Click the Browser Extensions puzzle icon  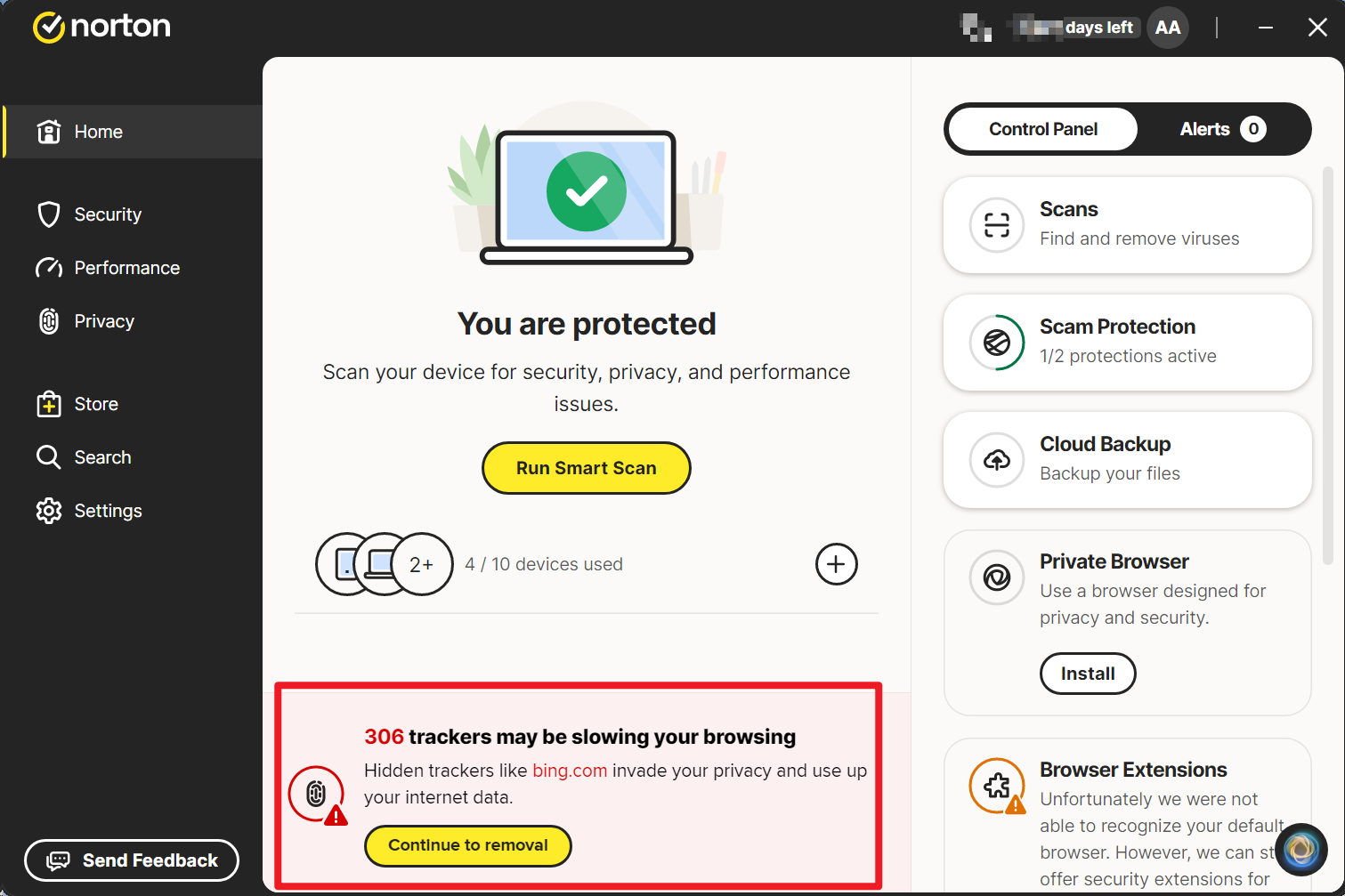click(x=997, y=786)
